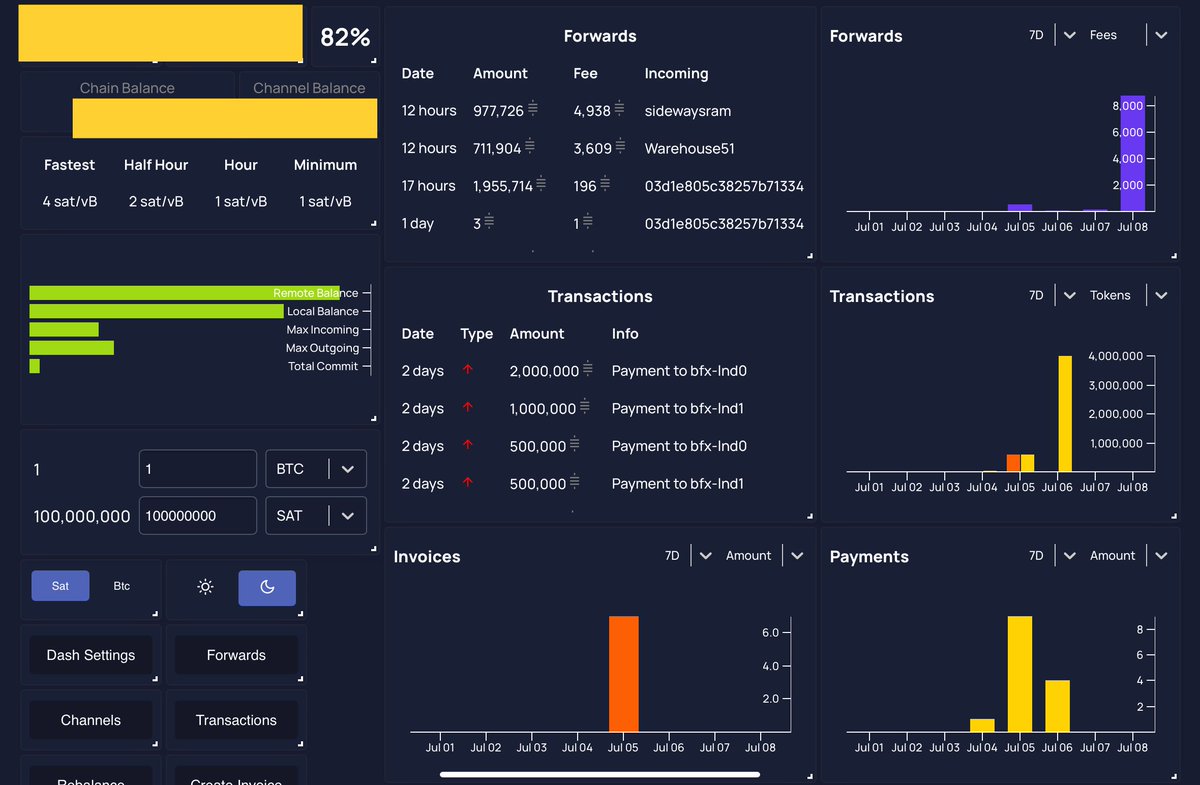
Task: Click resize corner of Invoices chart card
Action: point(811,777)
